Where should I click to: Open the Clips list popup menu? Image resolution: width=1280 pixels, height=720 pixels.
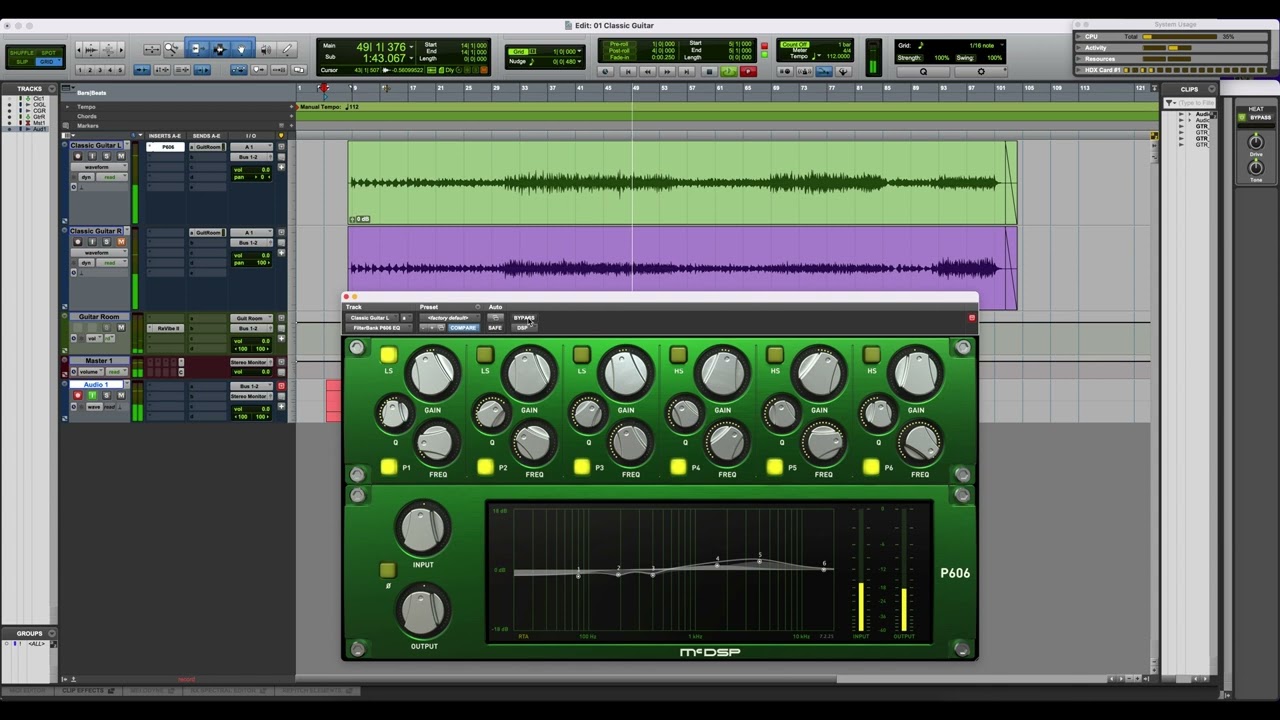(1211, 89)
